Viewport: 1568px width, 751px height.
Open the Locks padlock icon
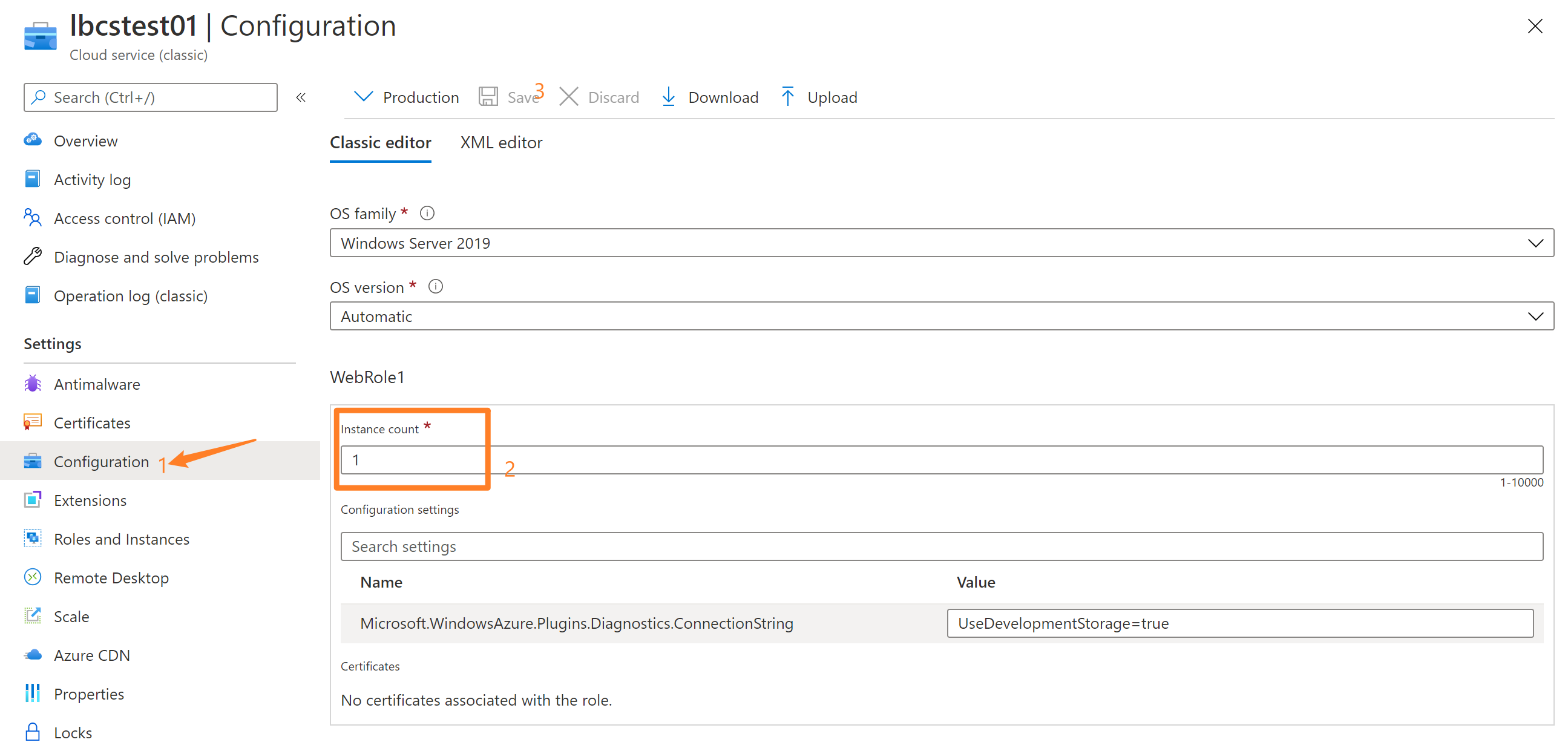(32, 732)
